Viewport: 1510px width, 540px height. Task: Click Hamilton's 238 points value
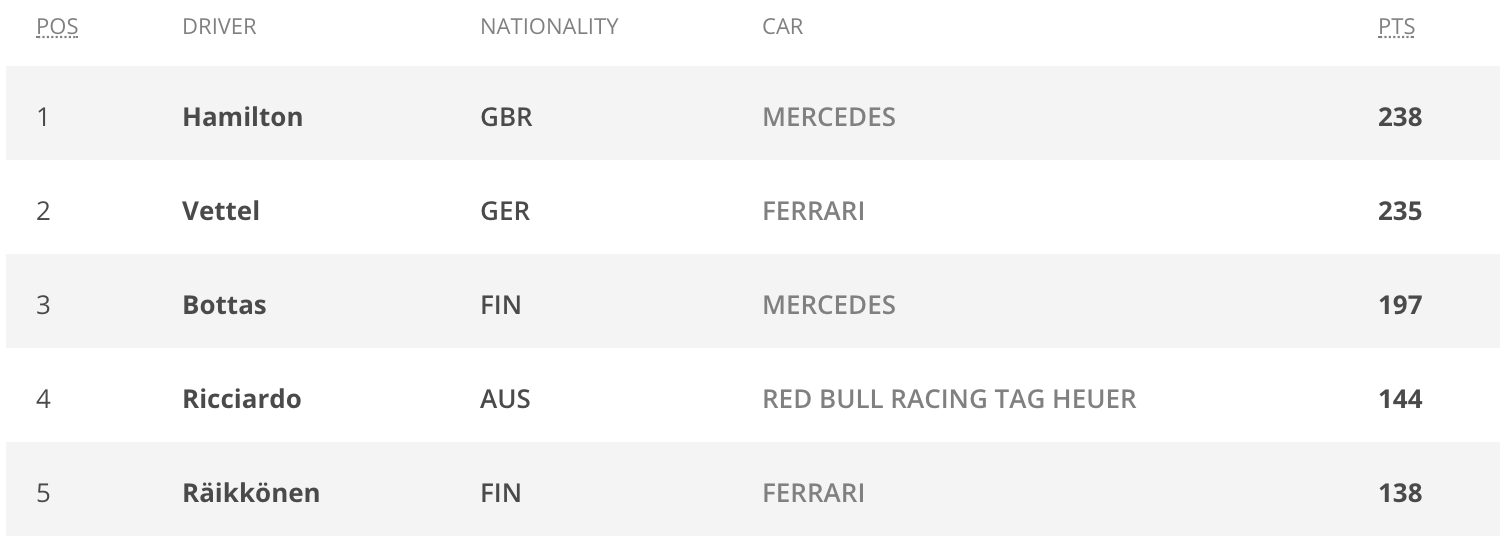1399,117
